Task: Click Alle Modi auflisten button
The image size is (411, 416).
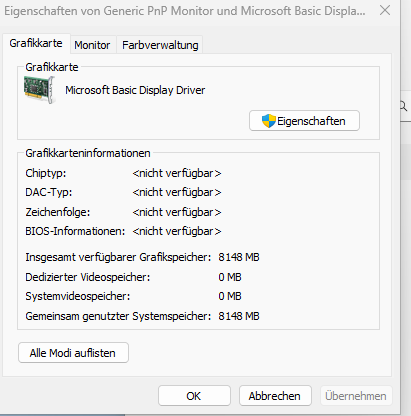Action: click(x=73, y=353)
